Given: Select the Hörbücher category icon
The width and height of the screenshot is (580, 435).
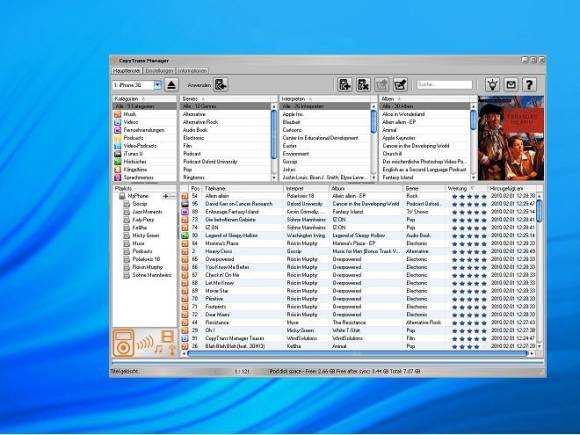Looking at the screenshot, I should (x=118, y=162).
